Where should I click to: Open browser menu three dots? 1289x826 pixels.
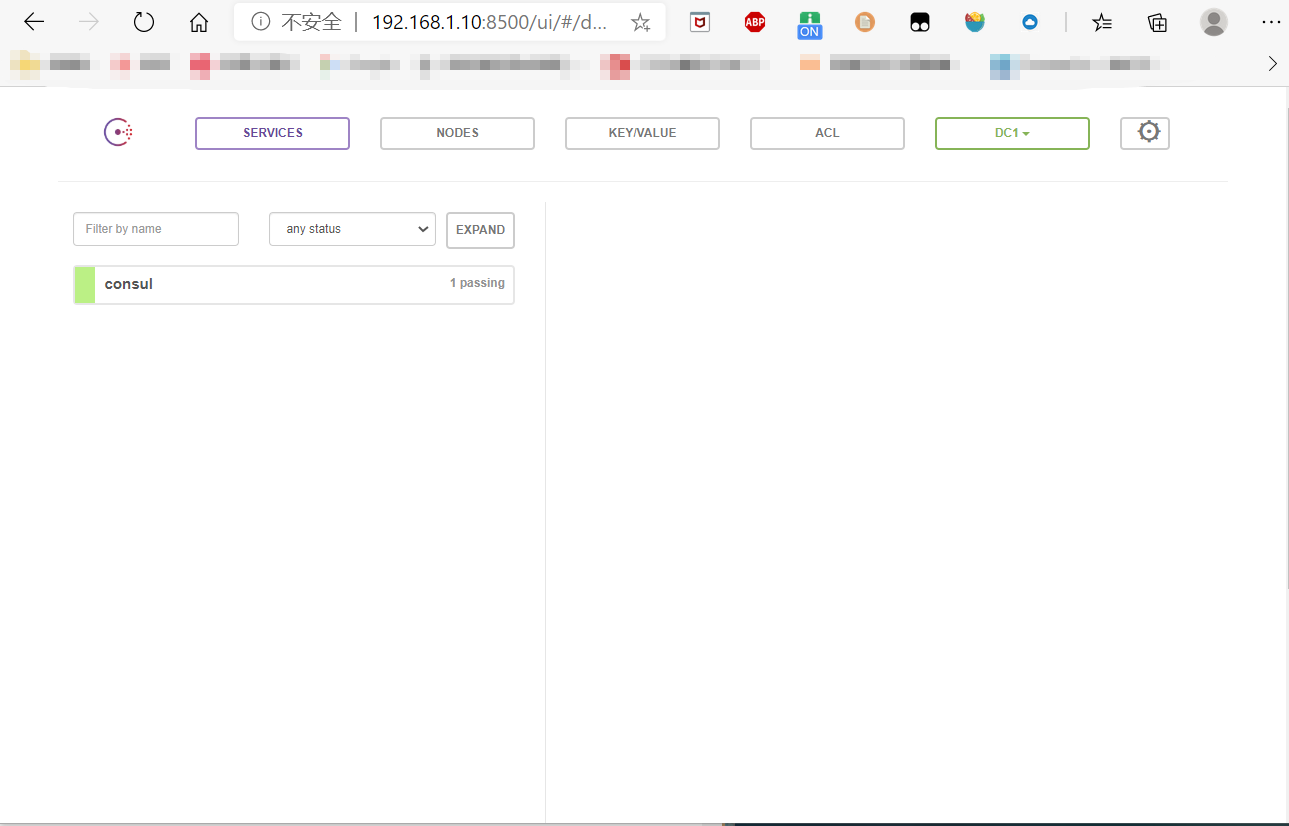1270,22
